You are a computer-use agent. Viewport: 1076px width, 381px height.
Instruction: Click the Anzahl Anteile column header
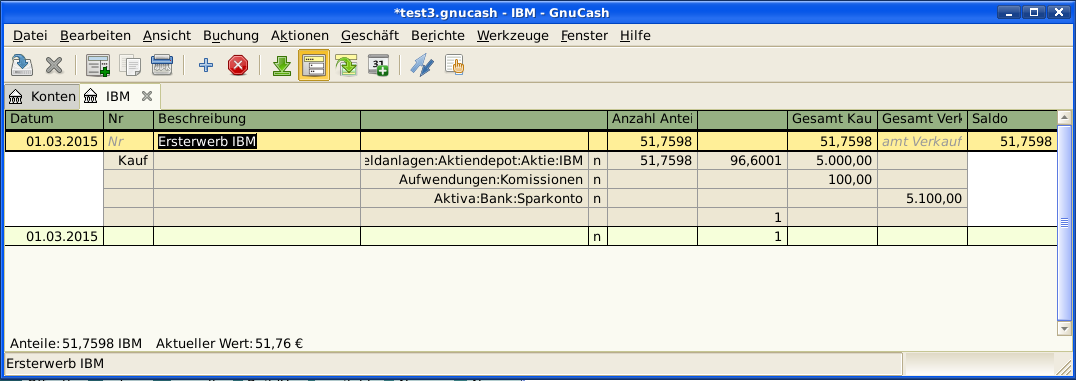[653, 119]
